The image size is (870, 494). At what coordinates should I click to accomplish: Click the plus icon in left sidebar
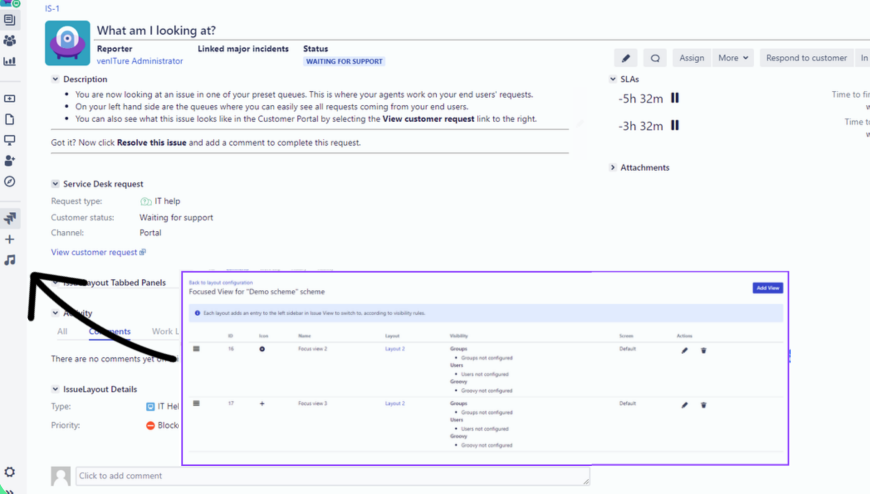[9, 239]
